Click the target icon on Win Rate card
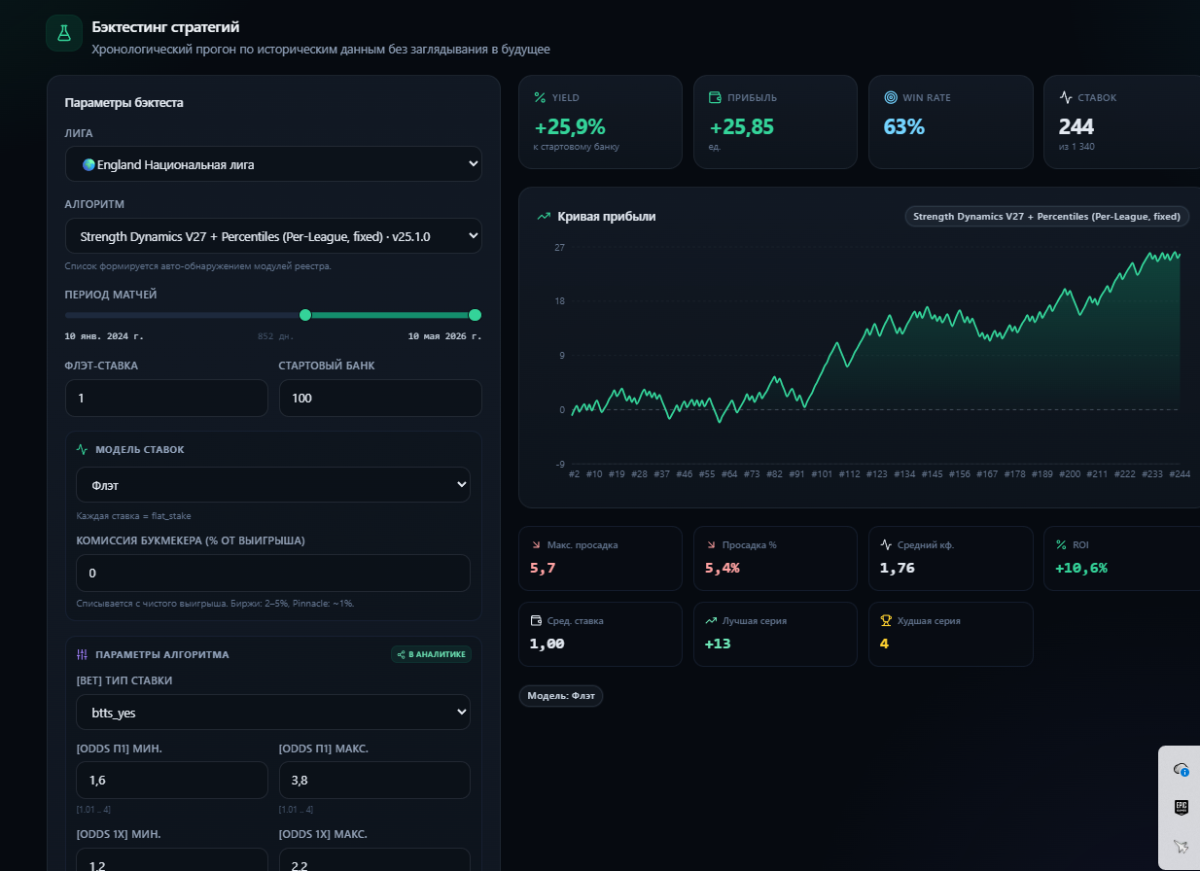 pyautogui.click(x=890, y=98)
